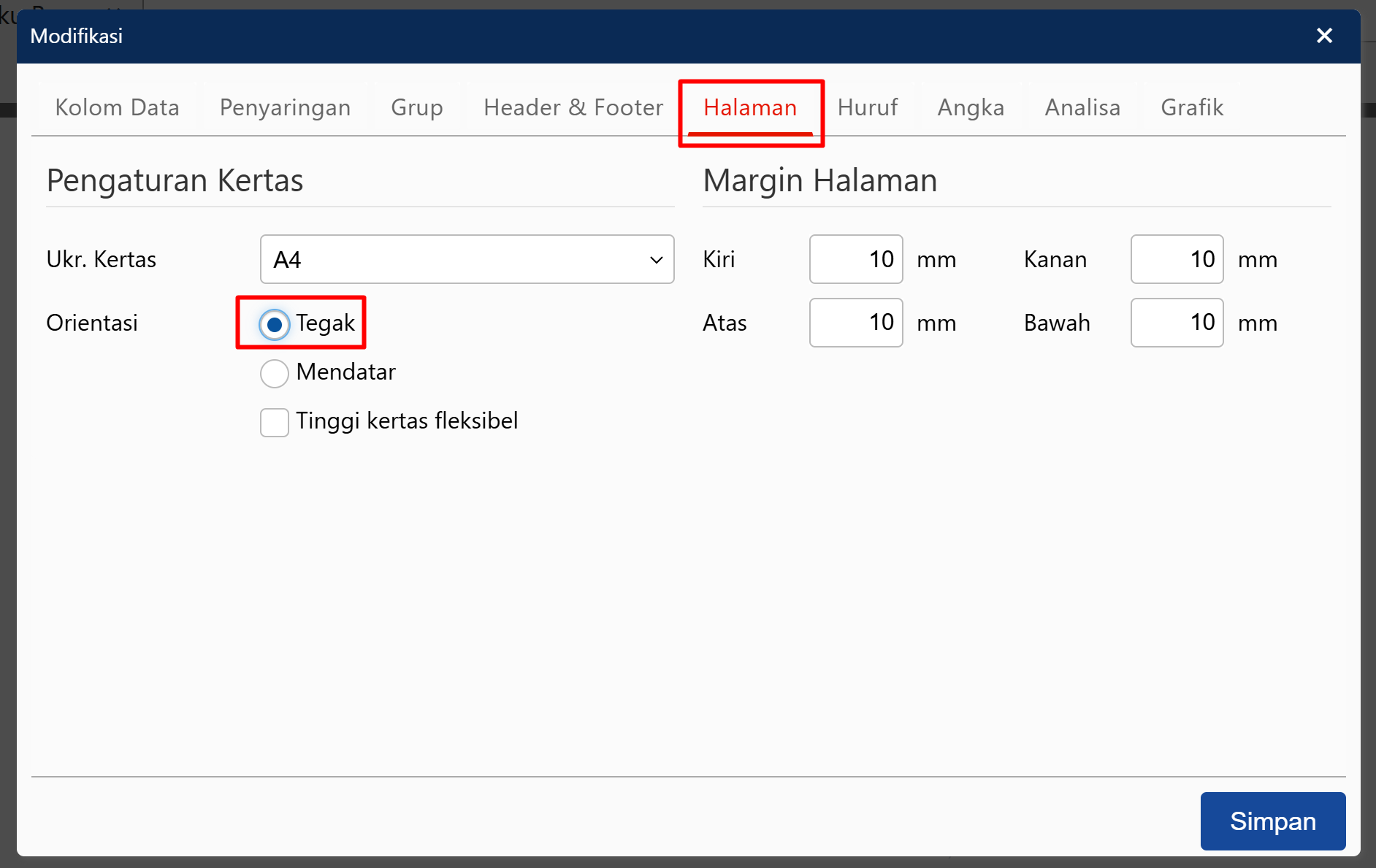This screenshot has height=868, width=1376.
Task: Select the Atas margin input
Action: [x=855, y=322]
